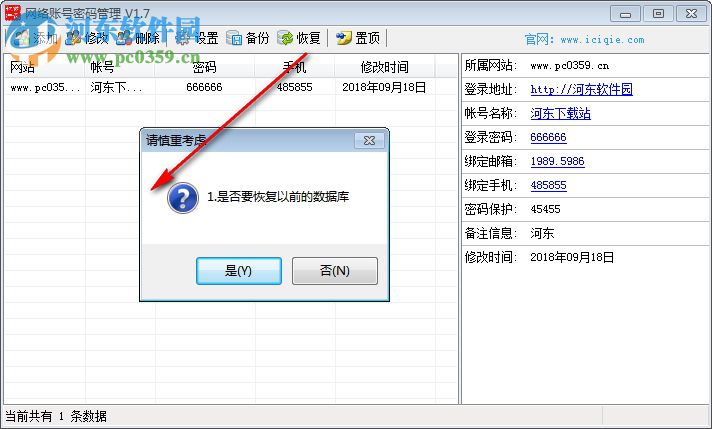Image resolution: width=712 pixels, height=429 pixels.
Task: Click the 密码 column header
Action: point(205,67)
